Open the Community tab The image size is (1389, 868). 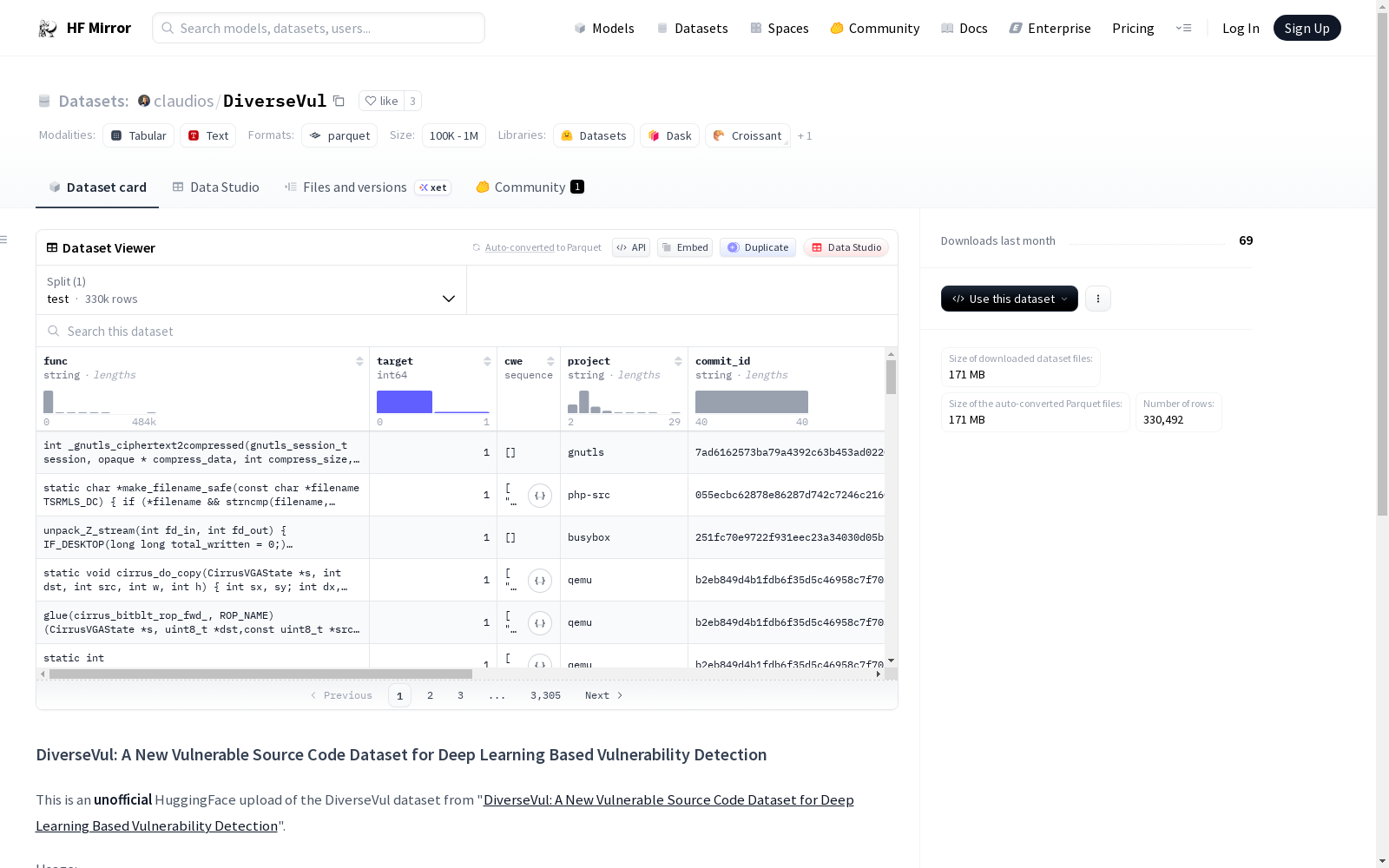point(530,187)
